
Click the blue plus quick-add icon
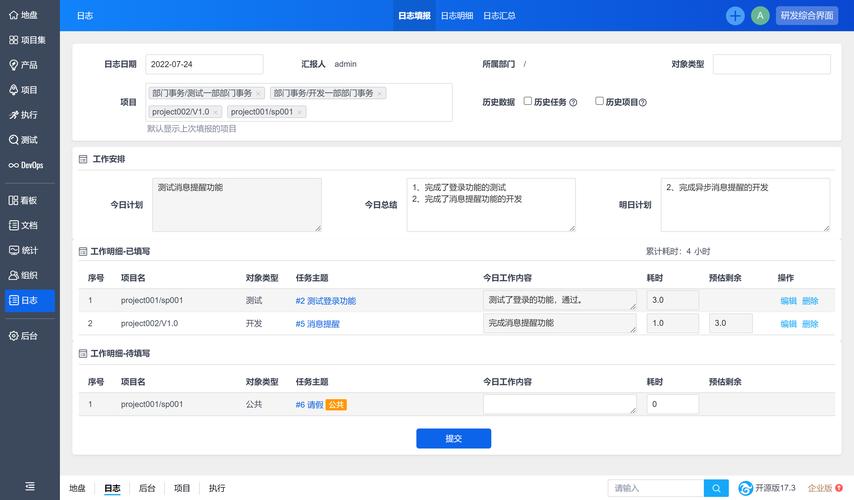pyautogui.click(x=735, y=15)
